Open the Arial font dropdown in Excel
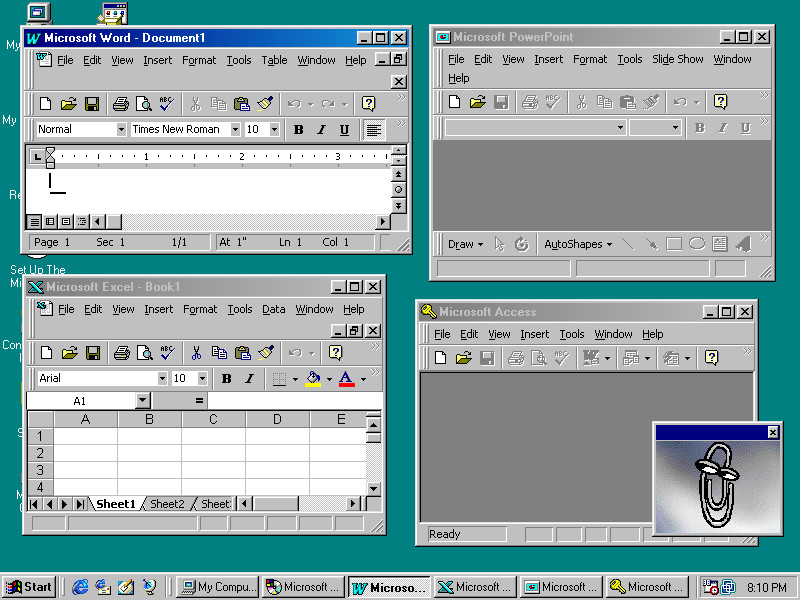Image resolution: width=800 pixels, height=600 pixels. pos(162,379)
